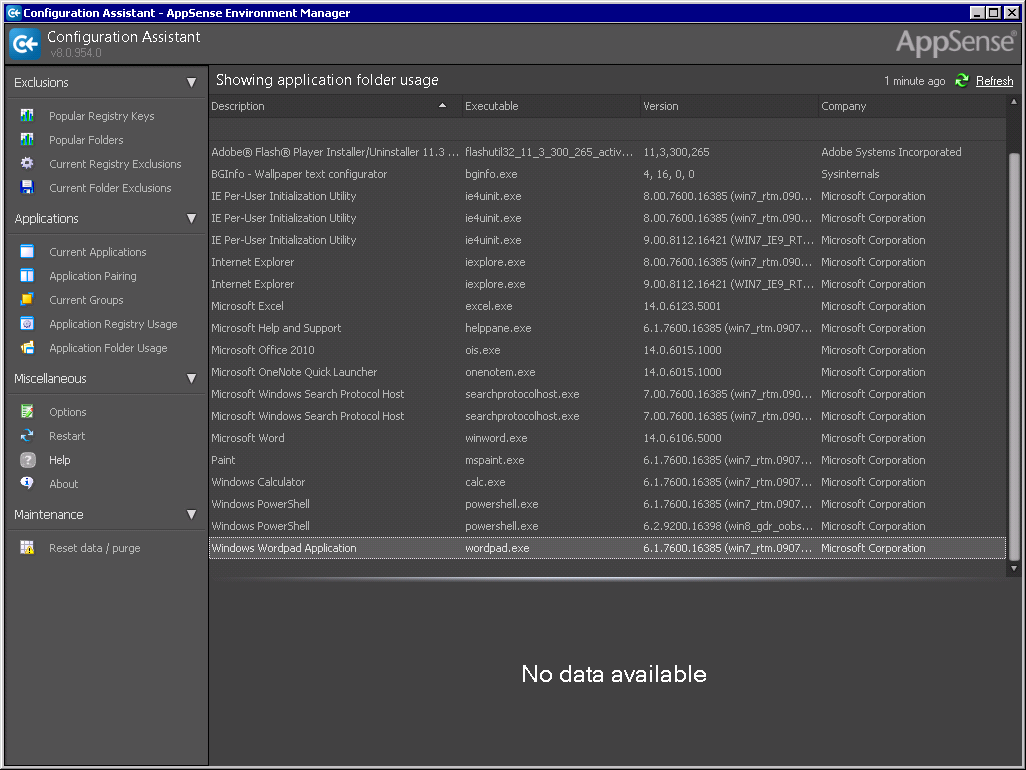Click the onenotem.exe executable cell
1026x770 pixels.
pos(500,372)
